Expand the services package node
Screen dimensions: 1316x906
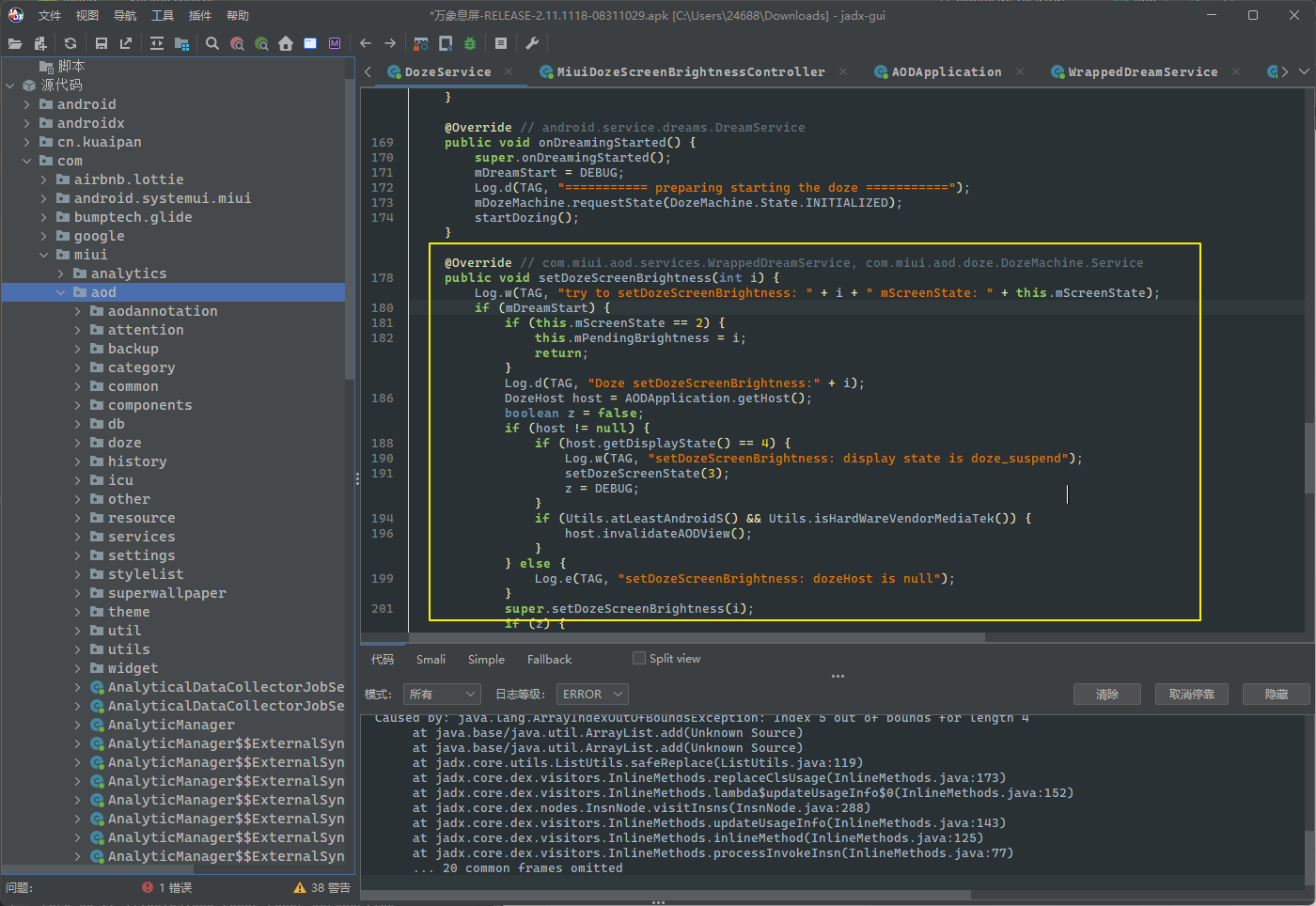(x=78, y=537)
